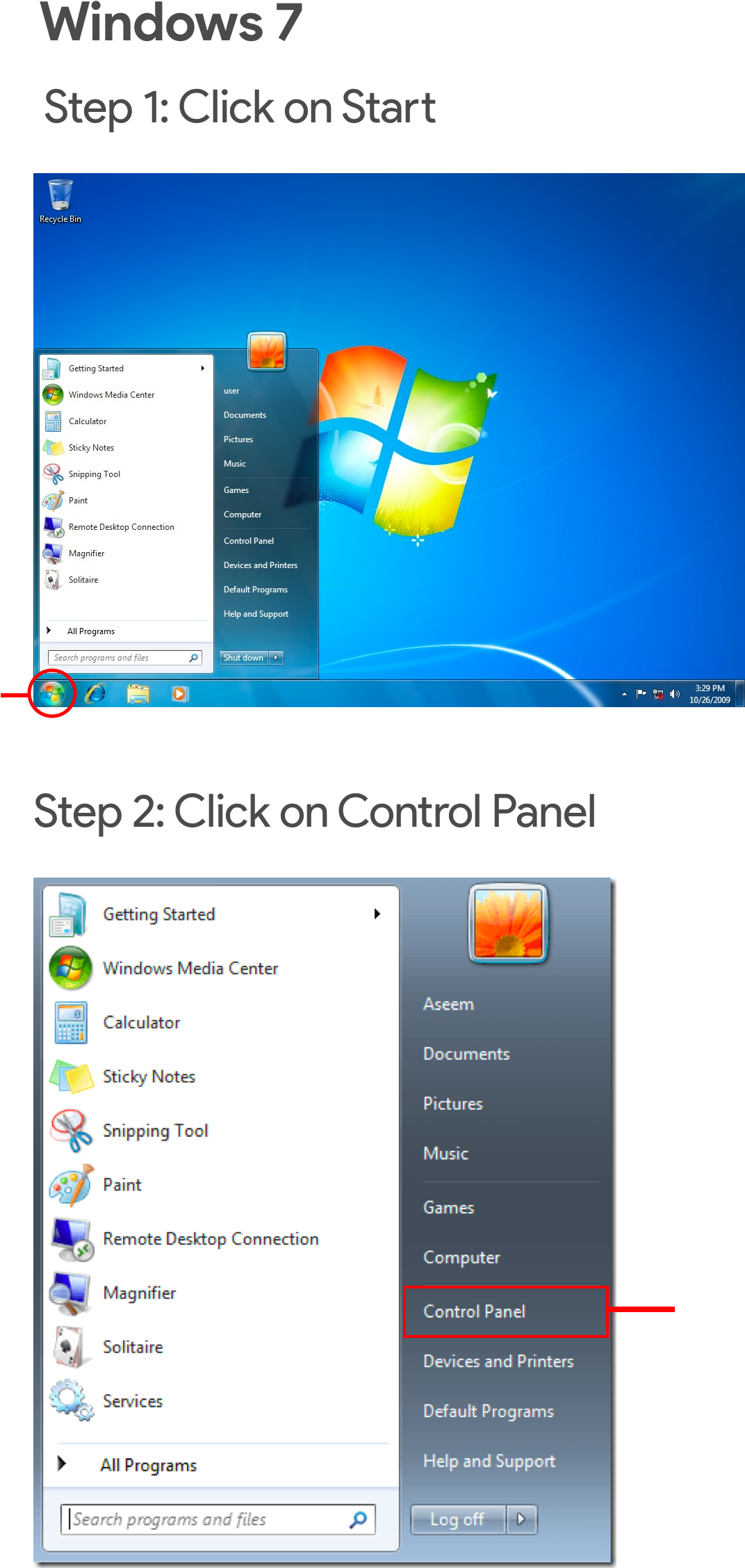Open Computer in Step 2 menu
745x1568 pixels.
point(461,1258)
